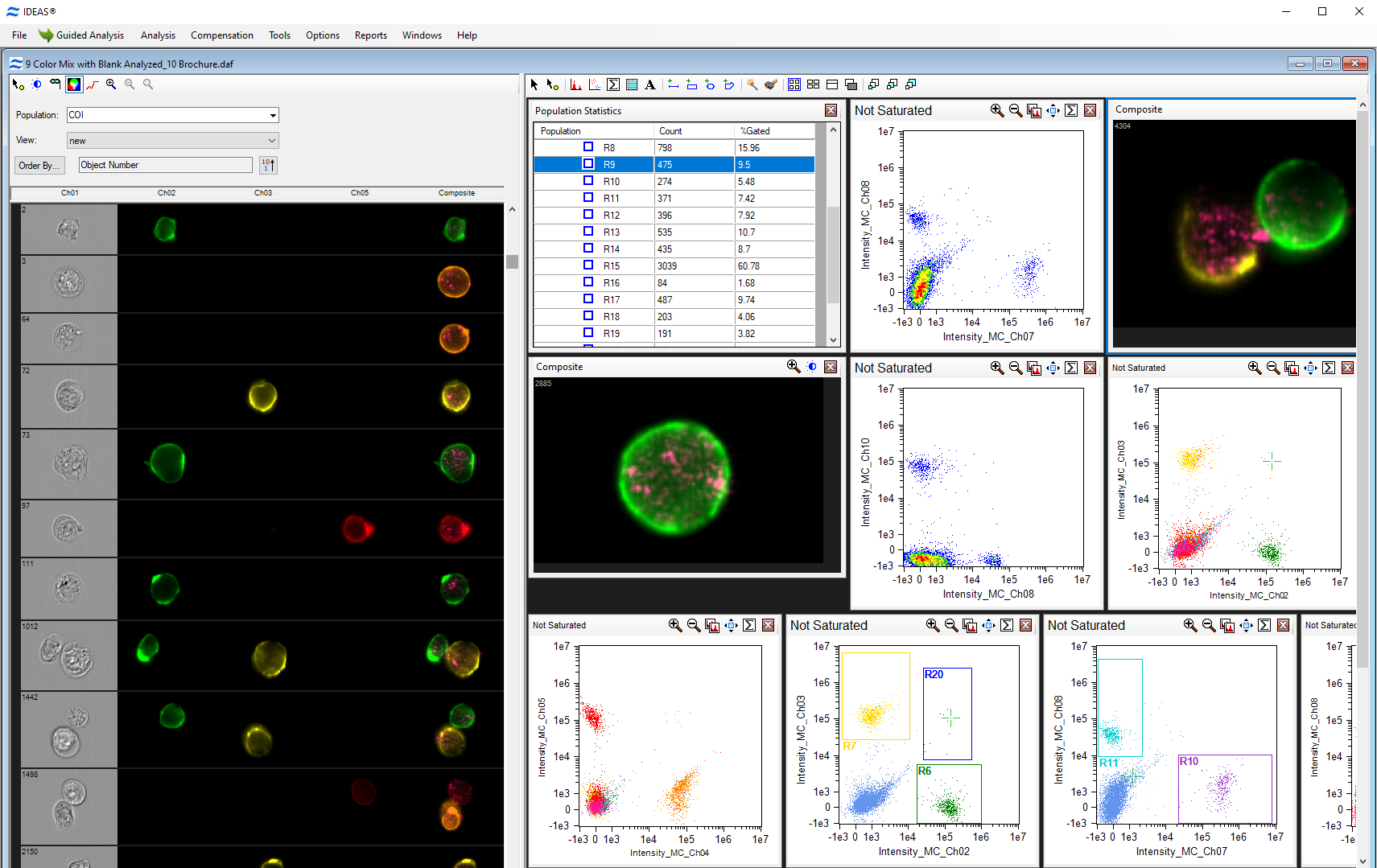This screenshot has width=1377, height=868.
Task: Open the Analysis menu
Action: [158, 35]
